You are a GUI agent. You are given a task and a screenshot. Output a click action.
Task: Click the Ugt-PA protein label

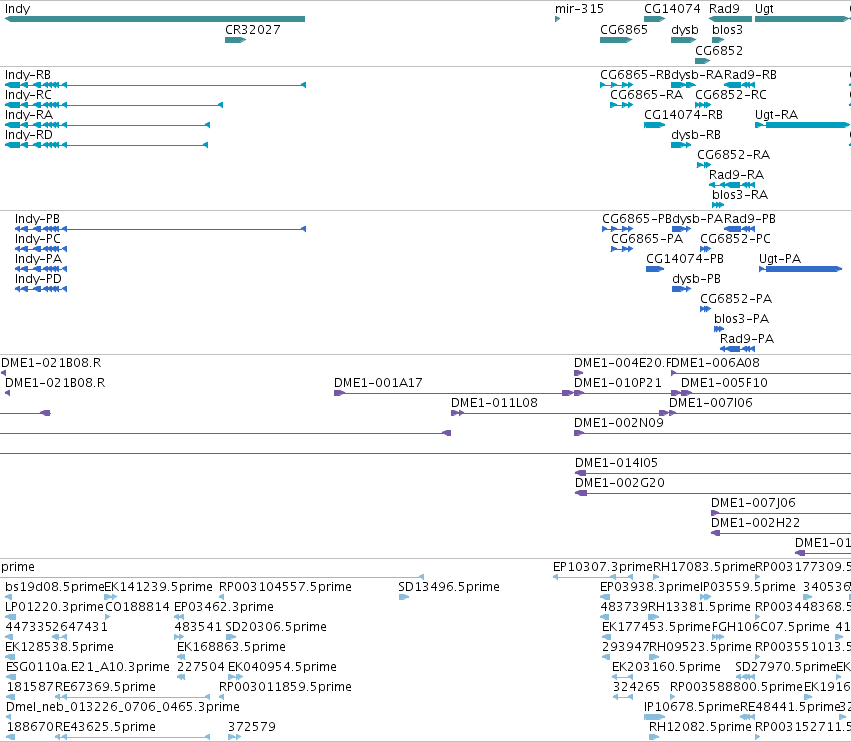click(780, 259)
